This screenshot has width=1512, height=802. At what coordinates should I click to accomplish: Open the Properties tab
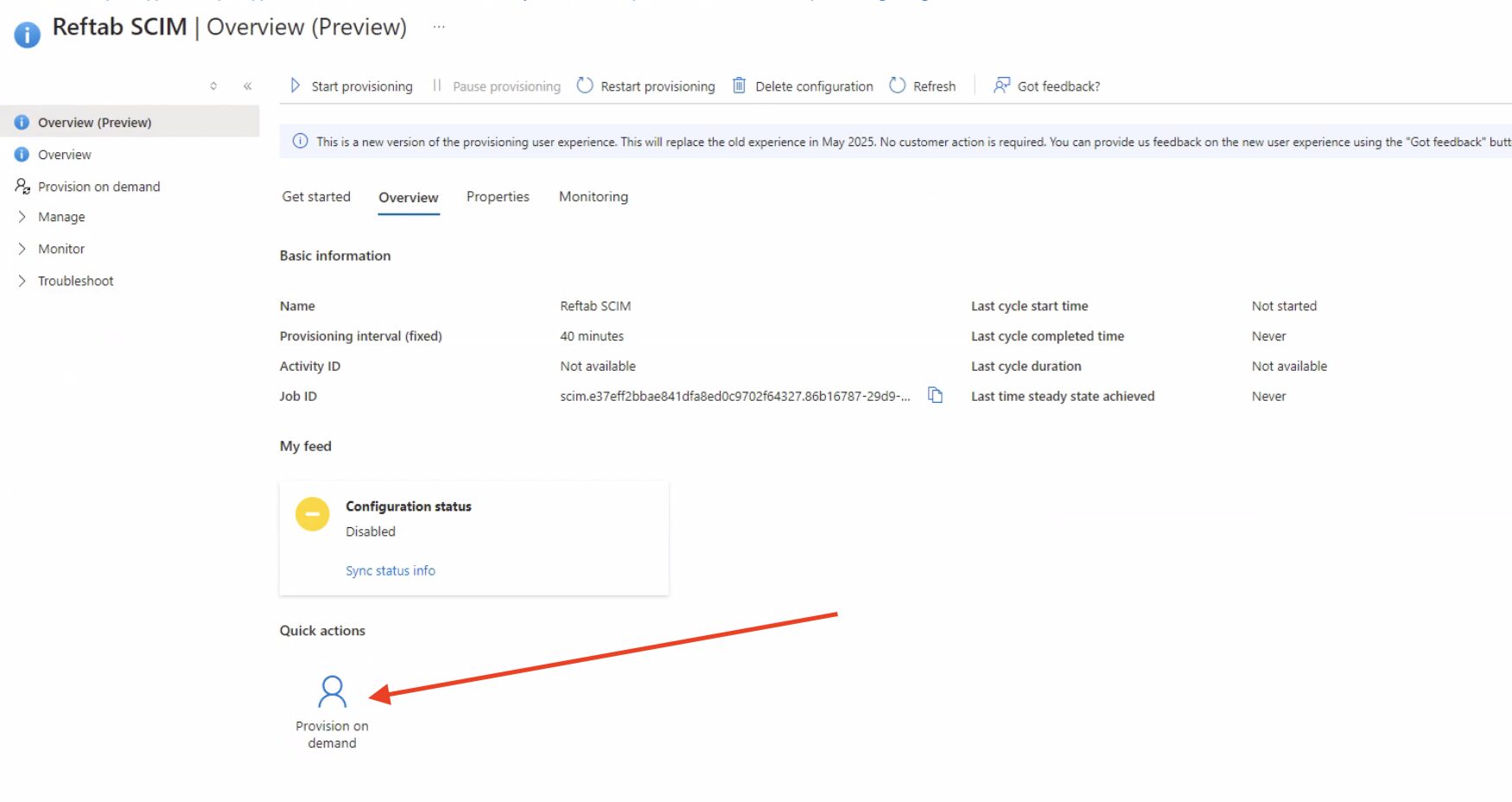pyautogui.click(x=498, y=197)
